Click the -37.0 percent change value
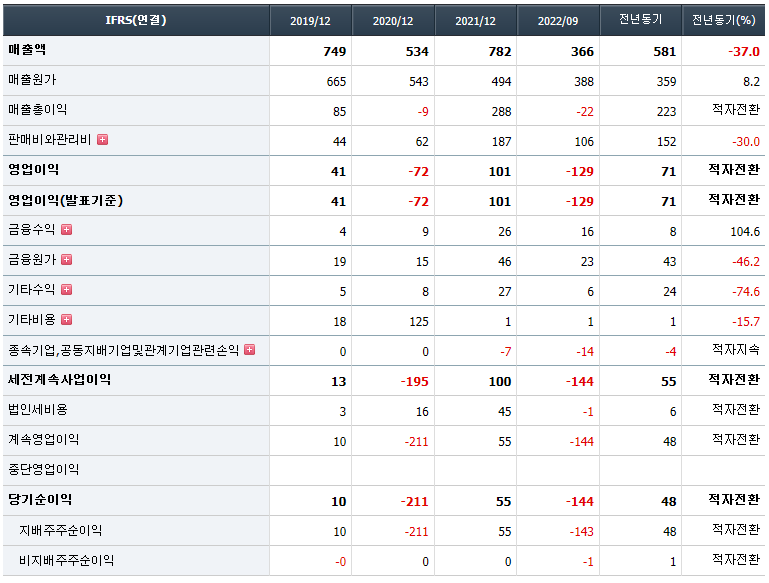The width and height of the screenshot is (769, 583). (743, 51)
